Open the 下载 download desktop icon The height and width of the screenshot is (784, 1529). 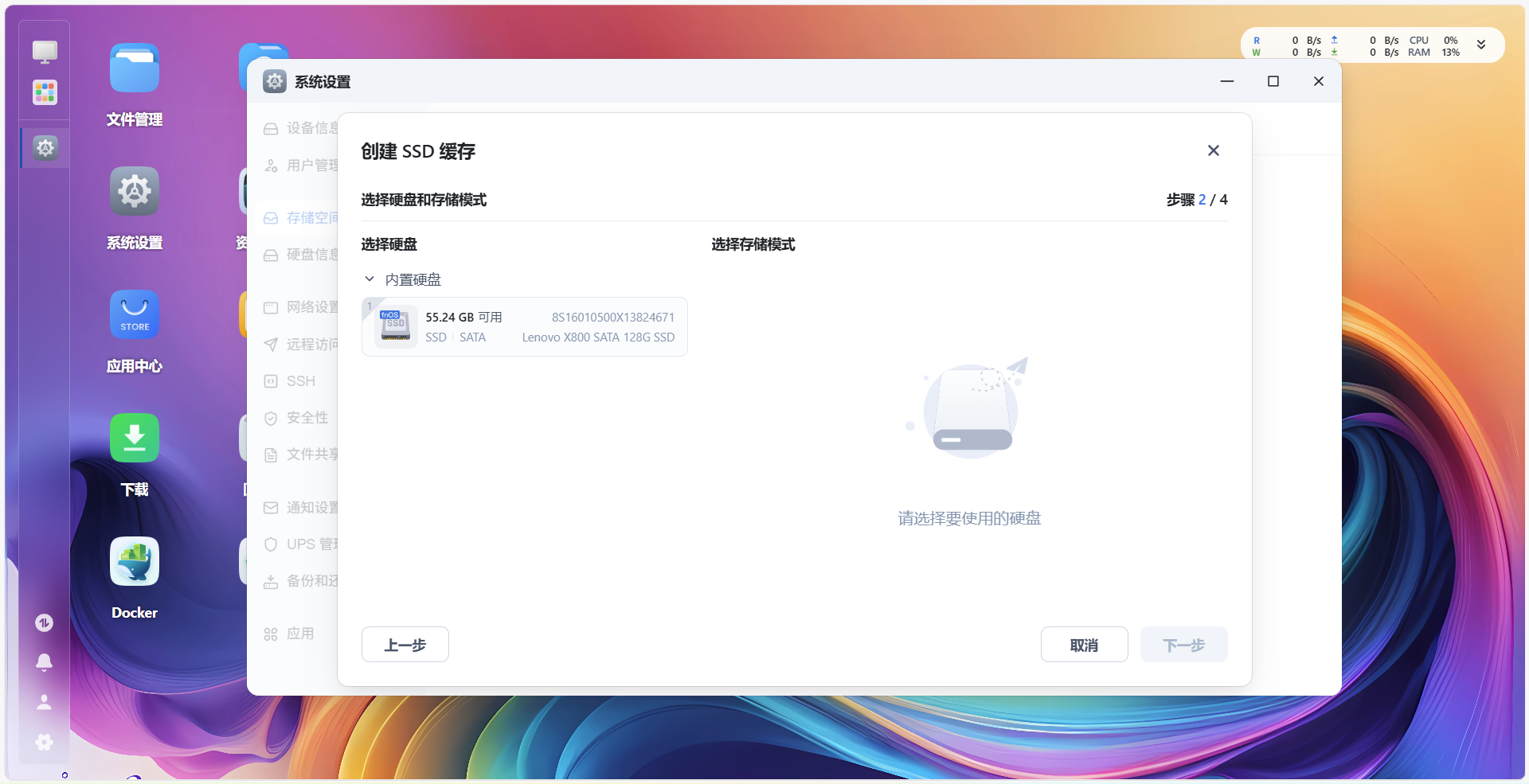[x=135, y=438]
